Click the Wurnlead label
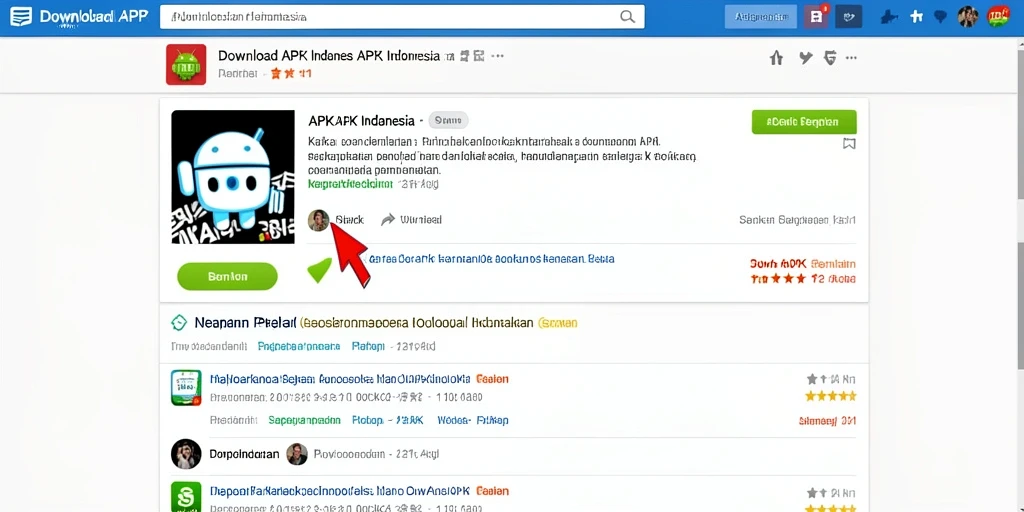The width and height of the screenshot is (1024, 512). click(421, 219)
